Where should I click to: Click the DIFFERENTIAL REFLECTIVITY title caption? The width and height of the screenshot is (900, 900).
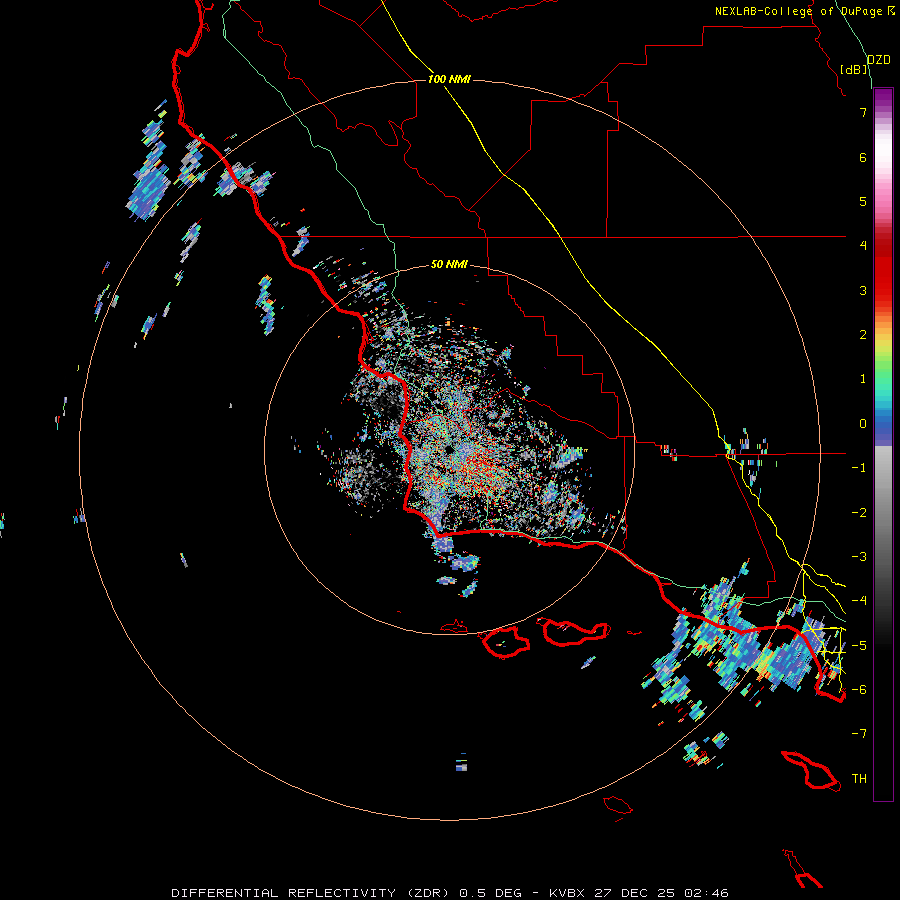pyautogui.click(x=450, y=893)
